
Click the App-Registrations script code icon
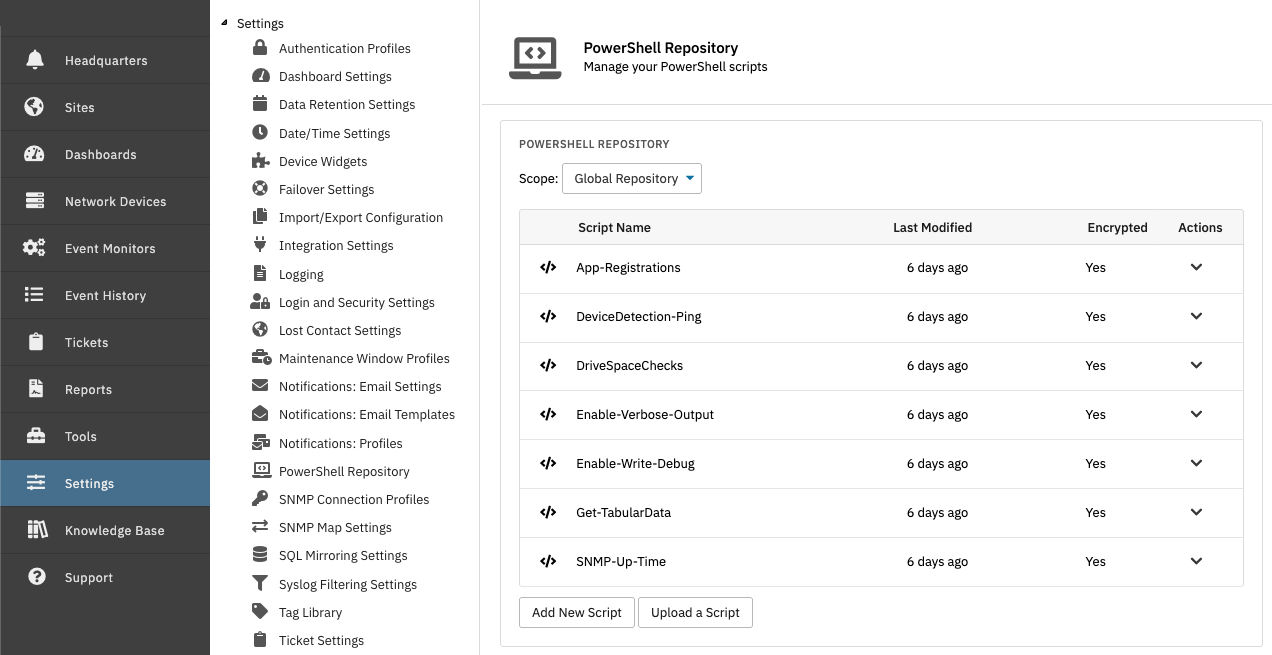click(548, 268)
